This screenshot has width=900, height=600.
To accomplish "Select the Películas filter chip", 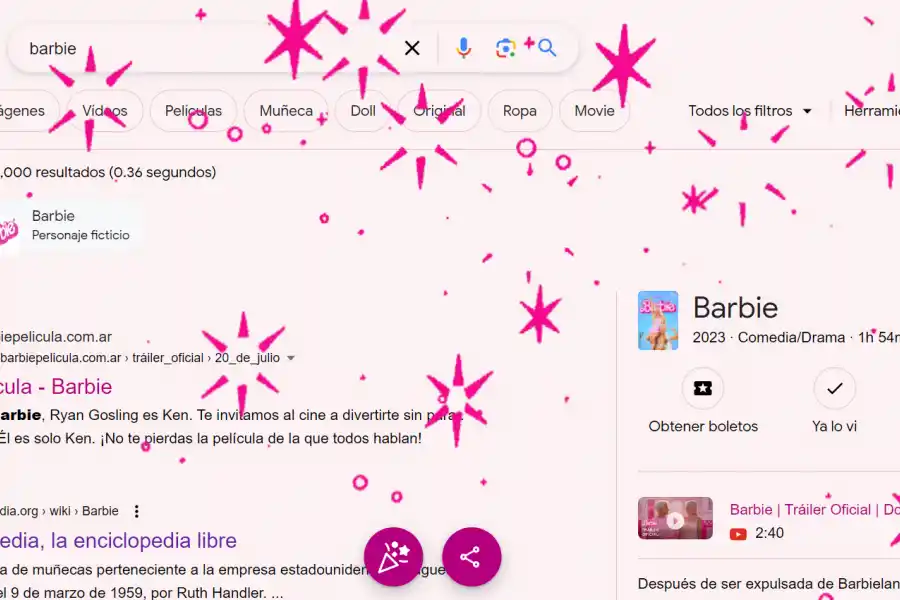I will pyautogui.click(x=193, y=111).
